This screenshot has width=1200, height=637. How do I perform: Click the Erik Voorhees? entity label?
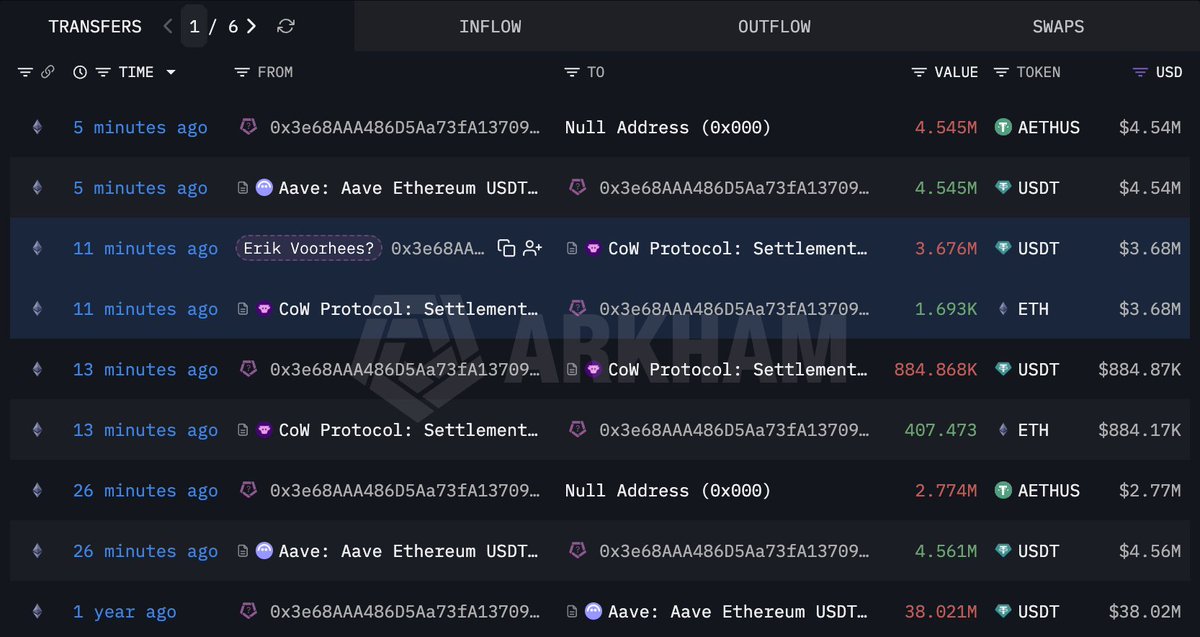[x=309, y=248]
